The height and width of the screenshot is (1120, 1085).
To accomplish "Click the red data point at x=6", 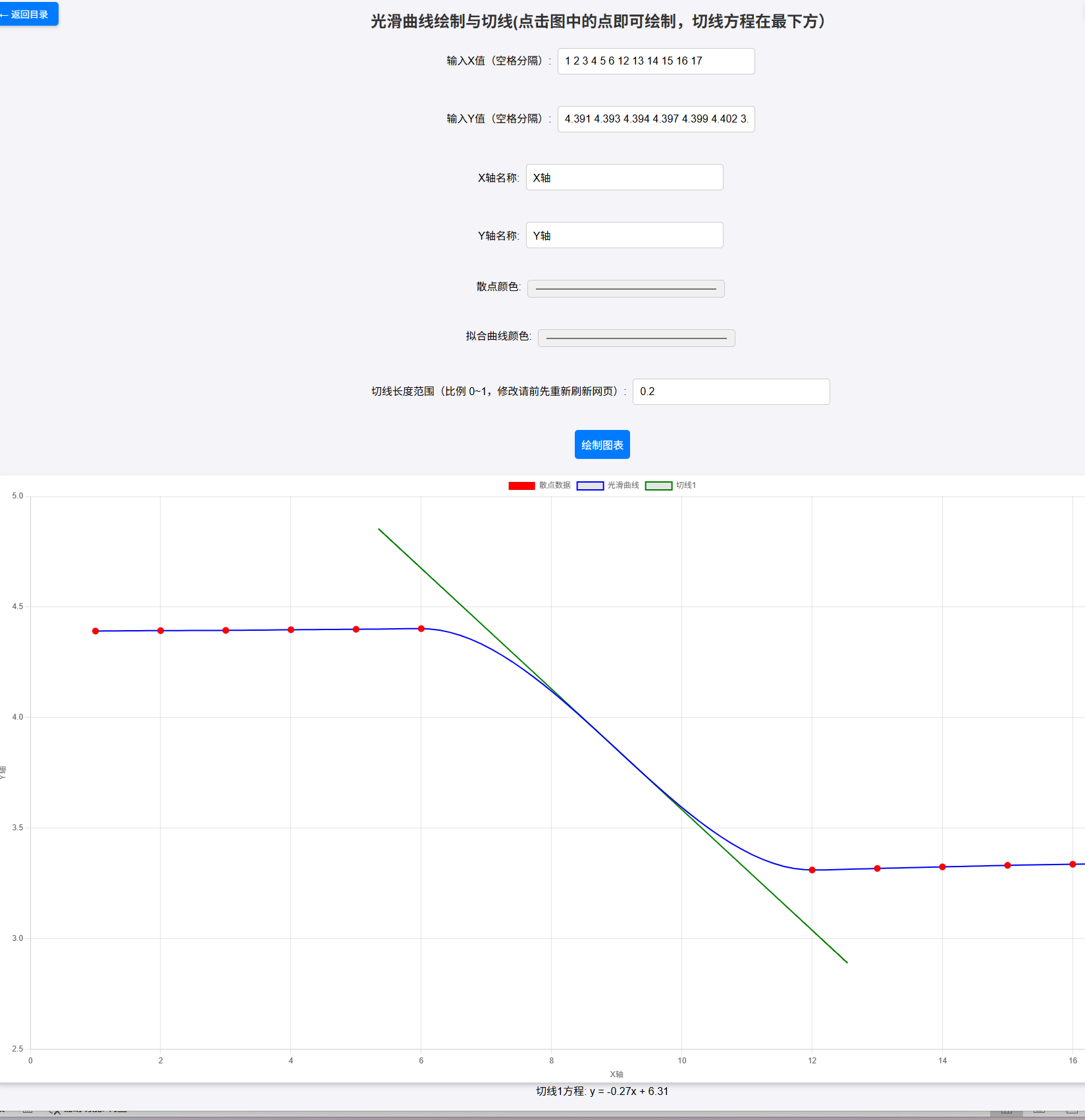I will 421,629.
